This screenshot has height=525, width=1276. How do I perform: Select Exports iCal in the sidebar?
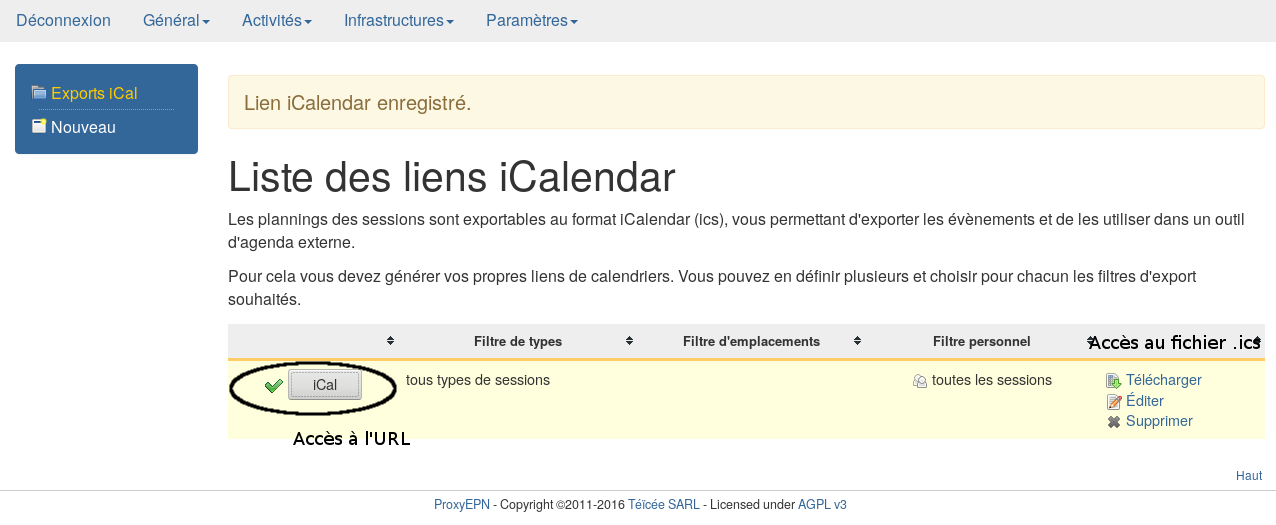94,93
